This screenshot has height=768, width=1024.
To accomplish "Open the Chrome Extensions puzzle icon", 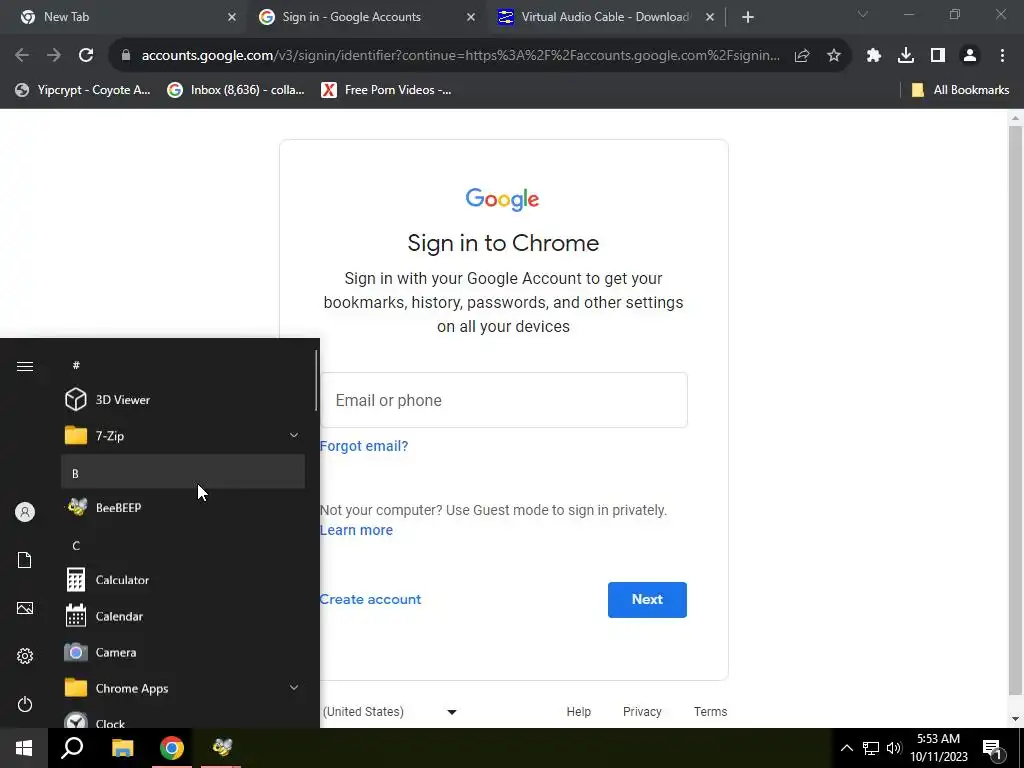I will click(873, 56).
